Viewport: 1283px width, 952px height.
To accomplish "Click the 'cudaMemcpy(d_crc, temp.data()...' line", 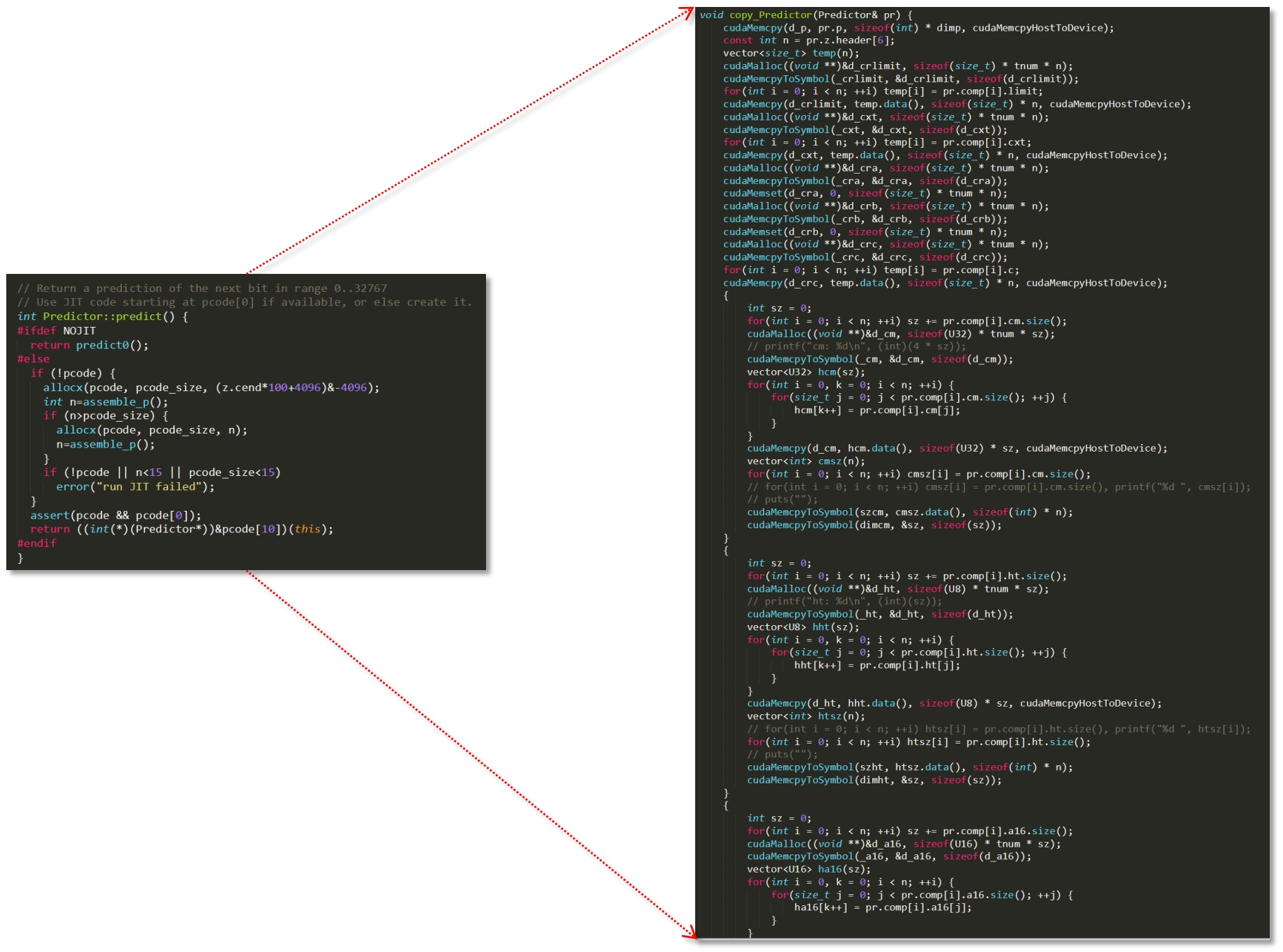I will coord(946,283).
